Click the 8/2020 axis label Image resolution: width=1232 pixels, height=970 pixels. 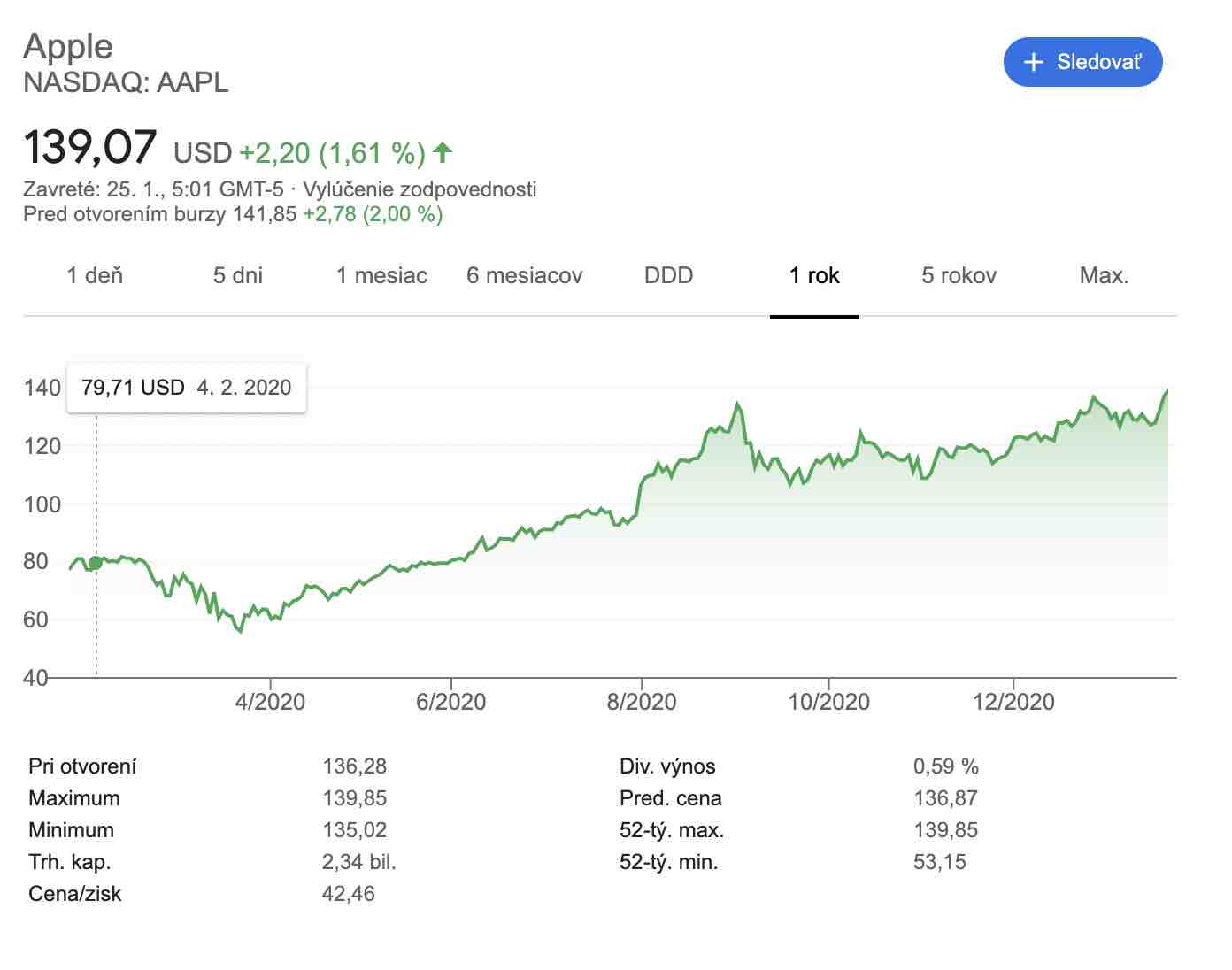(641, 702)
